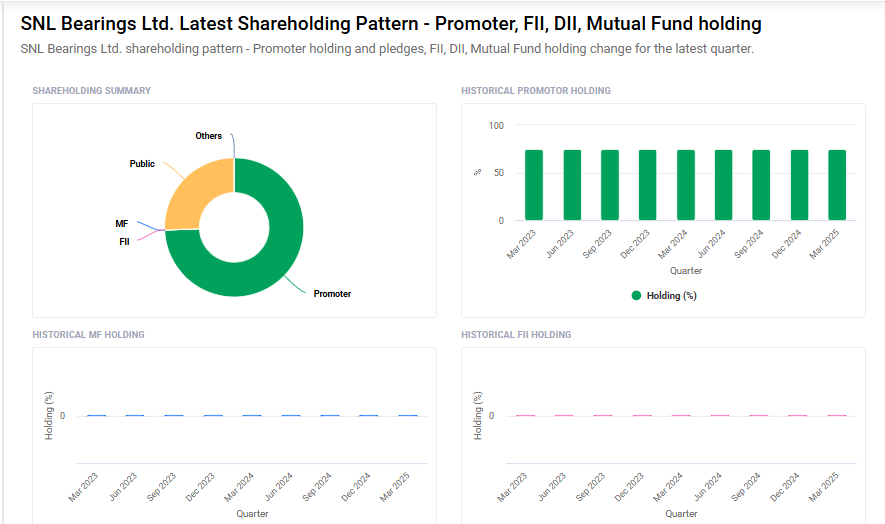Click the Mar 2025 promoter holding bar

pos(837,185)
